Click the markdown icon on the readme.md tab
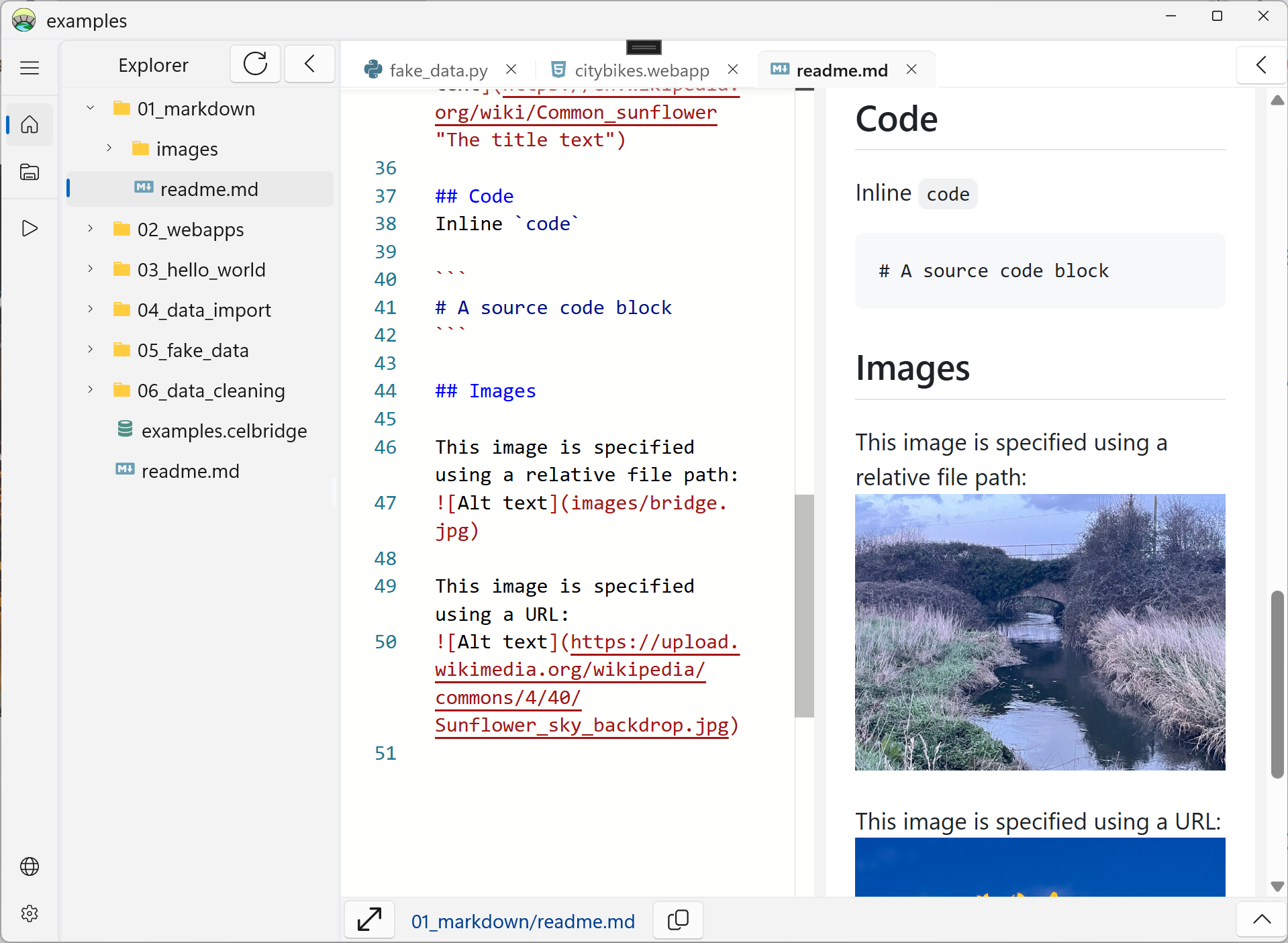Screen dimensions: 1288x943 click(x=780, y=69)
